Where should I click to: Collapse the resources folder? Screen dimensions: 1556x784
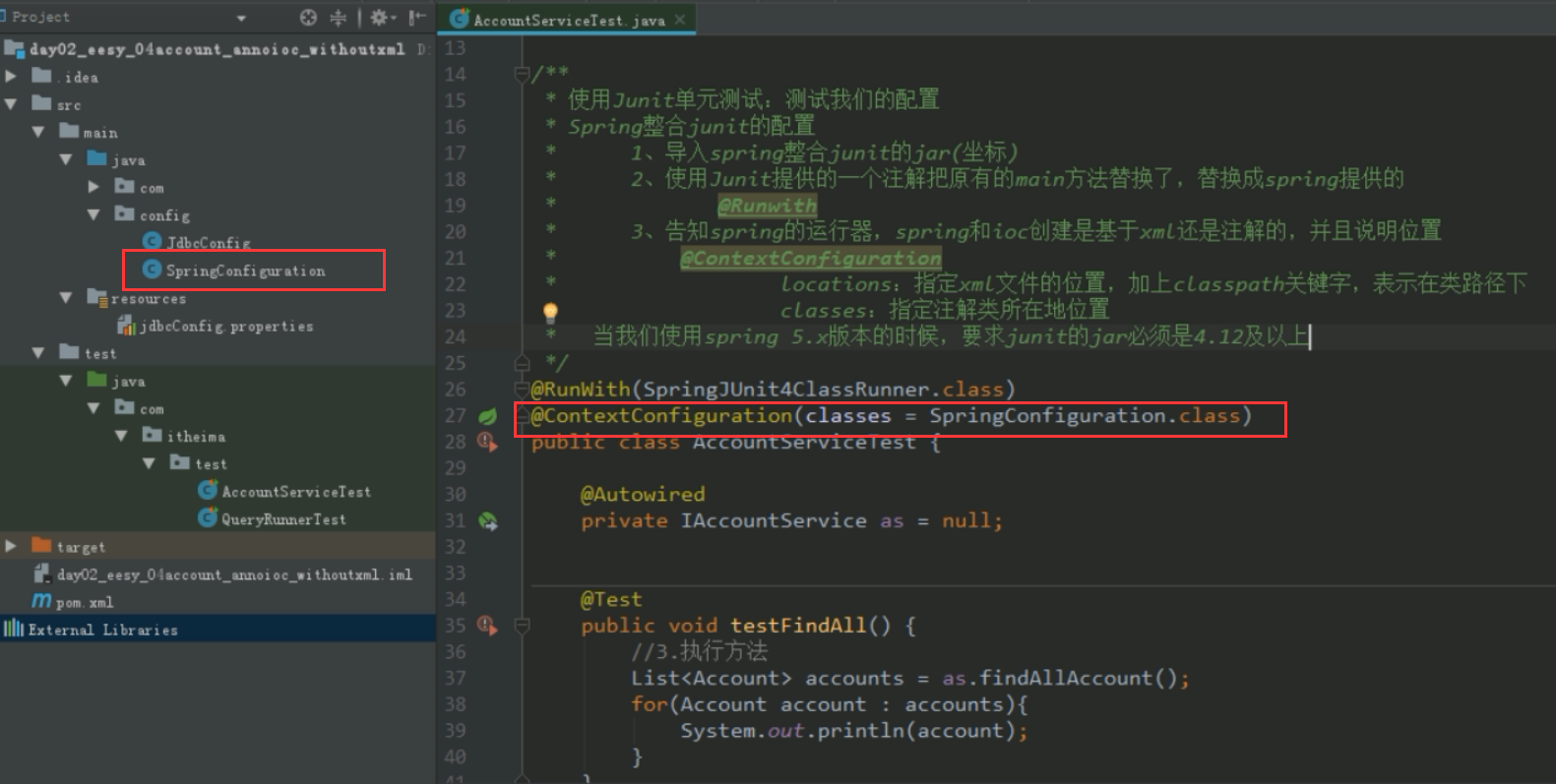click(66, 297)
